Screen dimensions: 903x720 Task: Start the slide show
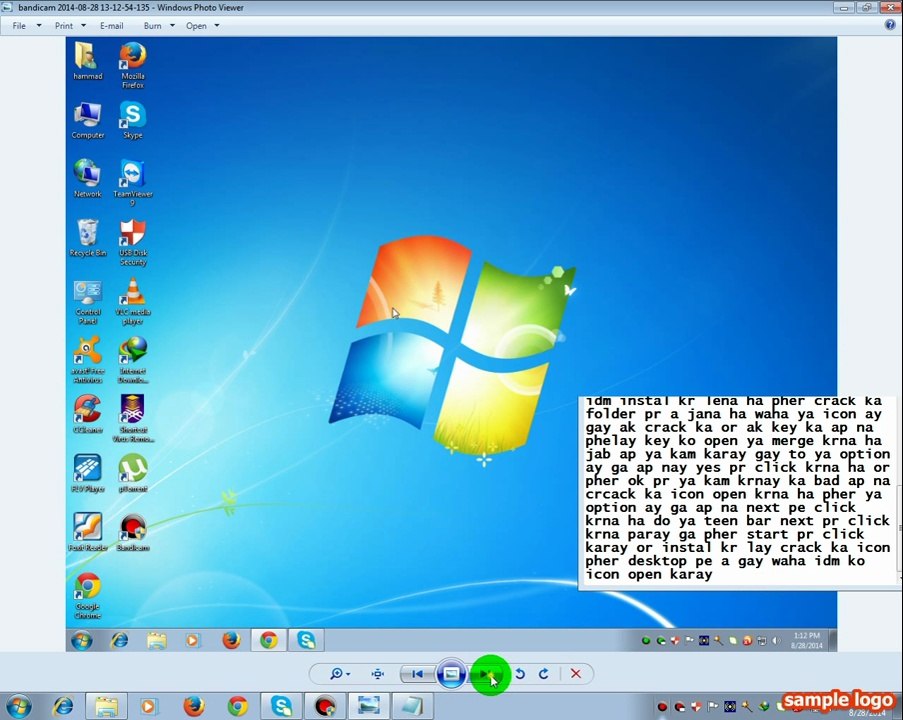tap(451, 674)
